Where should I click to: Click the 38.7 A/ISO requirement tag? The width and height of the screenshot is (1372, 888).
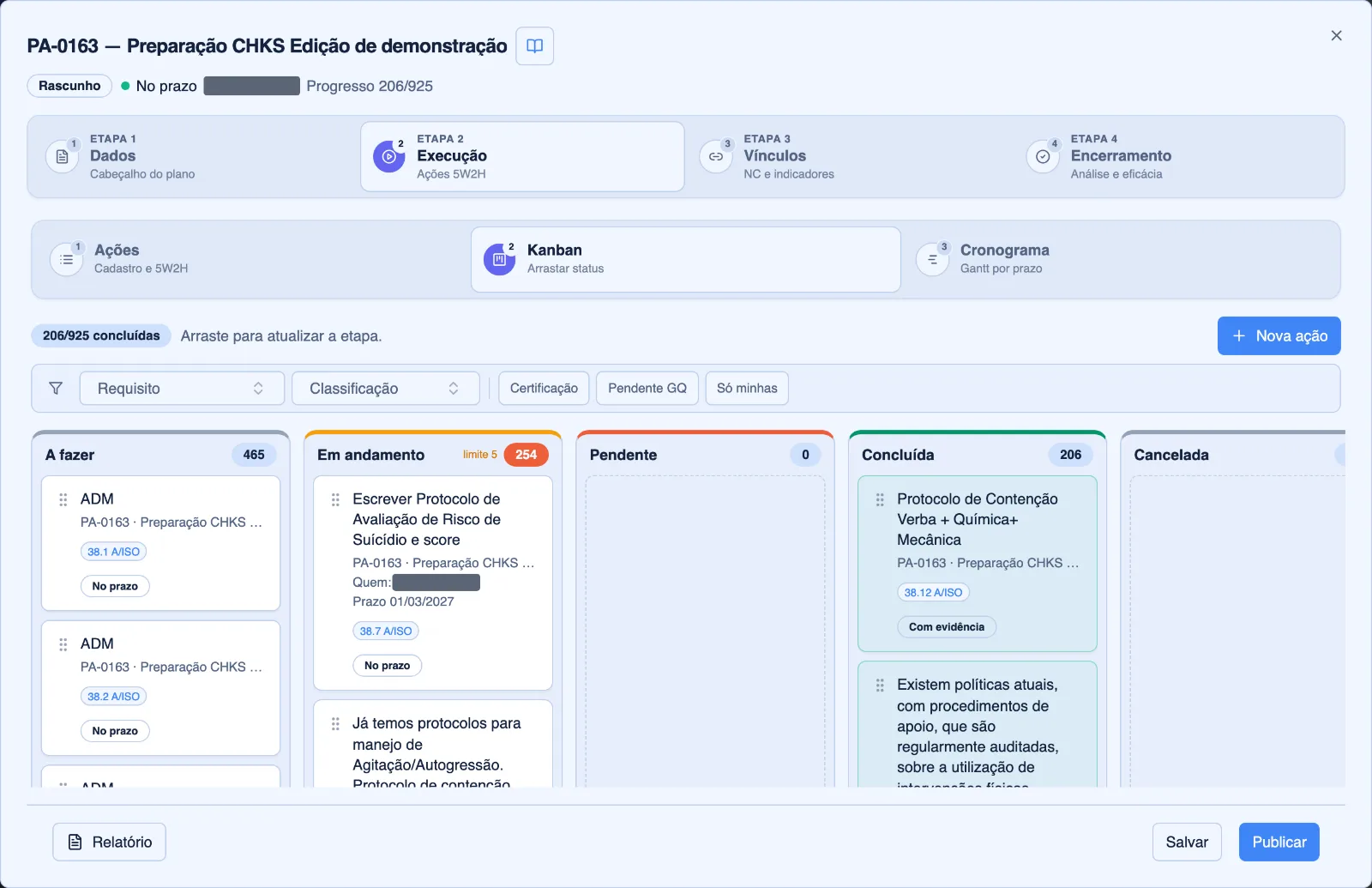coord(386,631)
